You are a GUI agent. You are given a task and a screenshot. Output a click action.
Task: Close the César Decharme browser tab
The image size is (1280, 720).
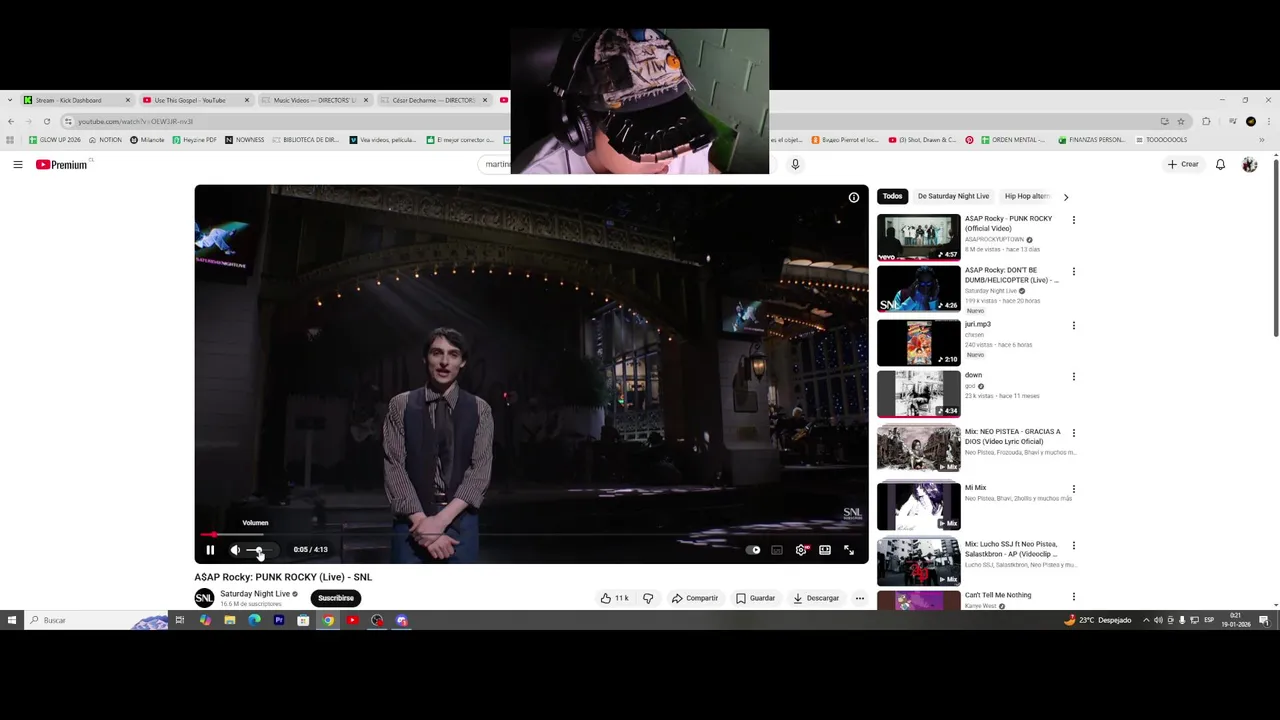point(485,100)
